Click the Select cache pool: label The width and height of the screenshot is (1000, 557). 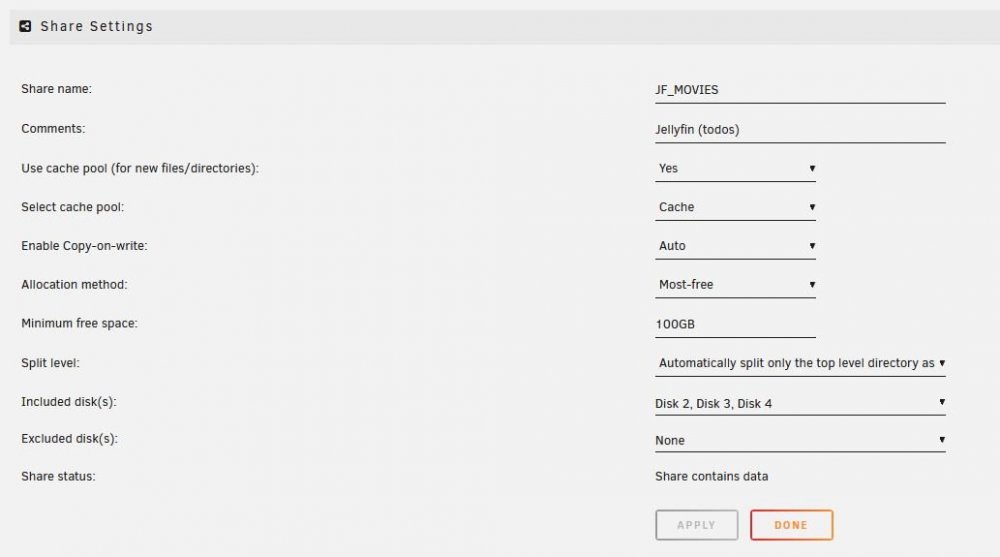pyautogui.click(x=72, y=207)
